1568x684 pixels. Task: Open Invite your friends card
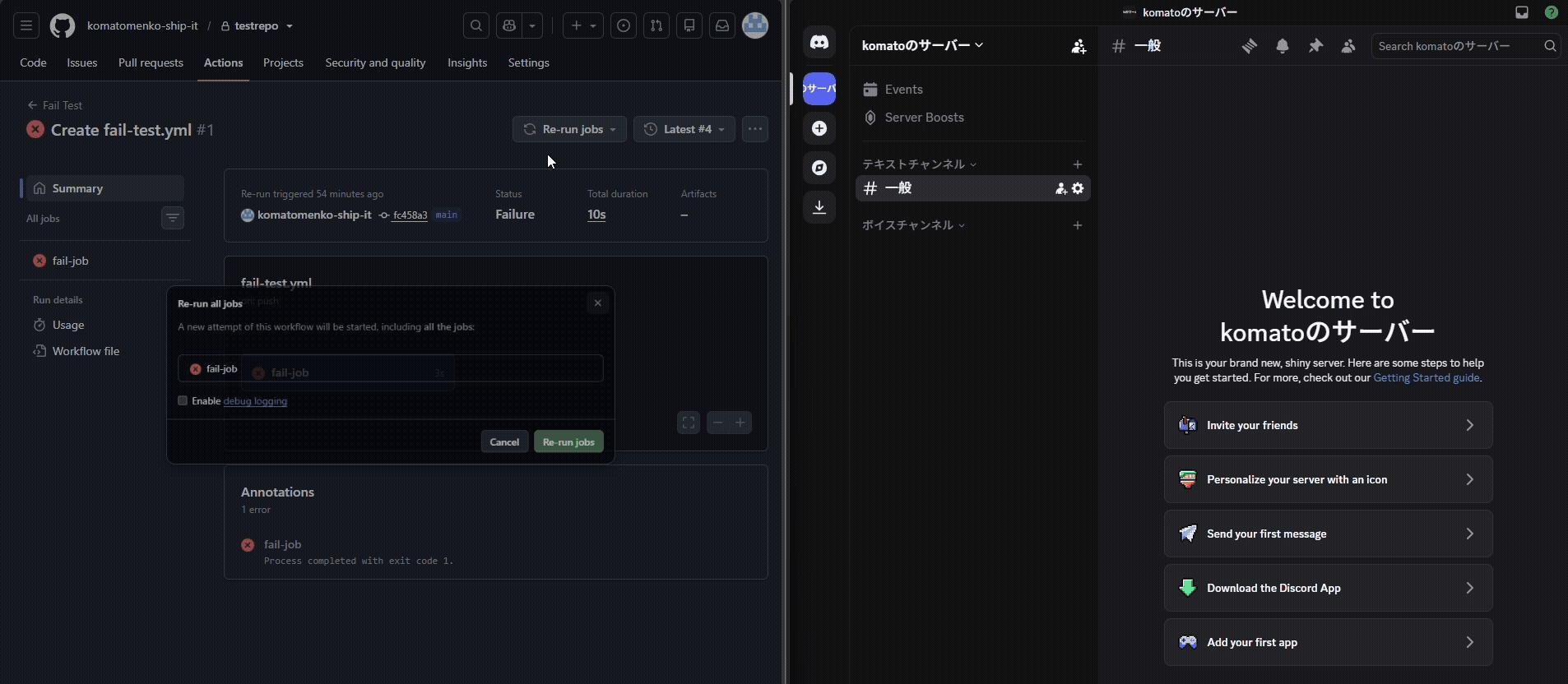1328,425
